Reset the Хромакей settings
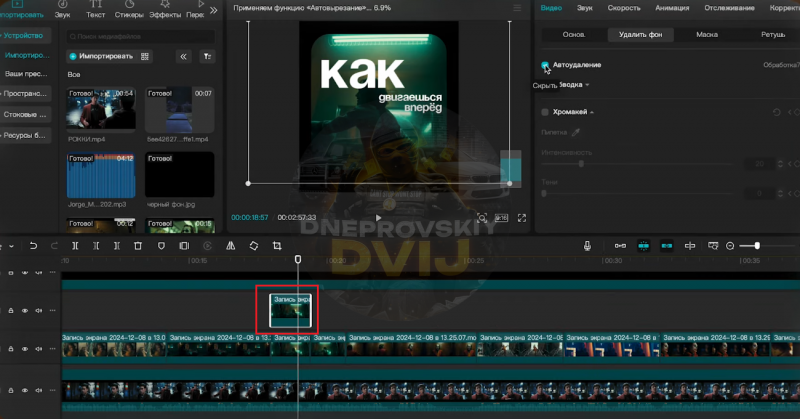 click(x=777, y=112)
